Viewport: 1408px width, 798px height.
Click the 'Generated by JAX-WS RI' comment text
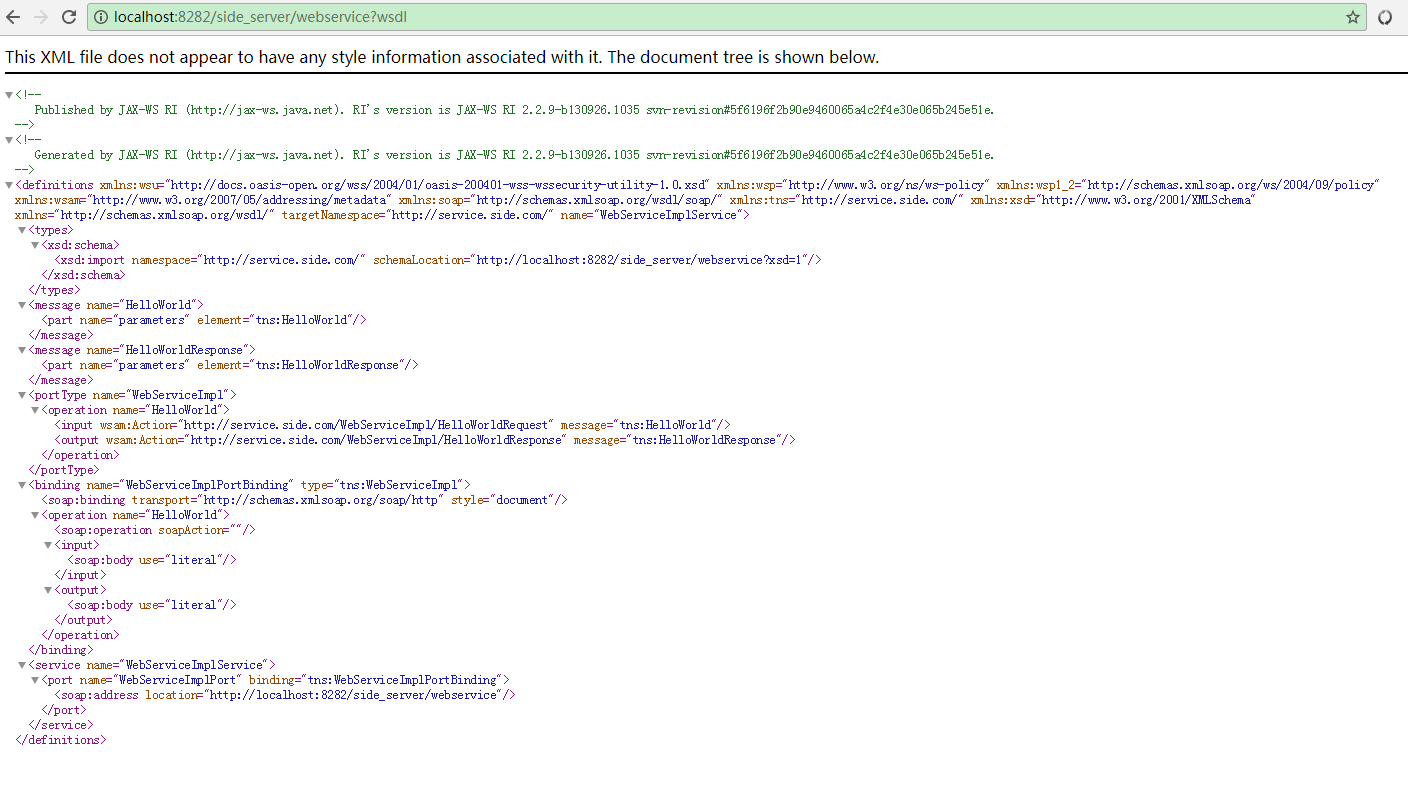click(514, 155)
